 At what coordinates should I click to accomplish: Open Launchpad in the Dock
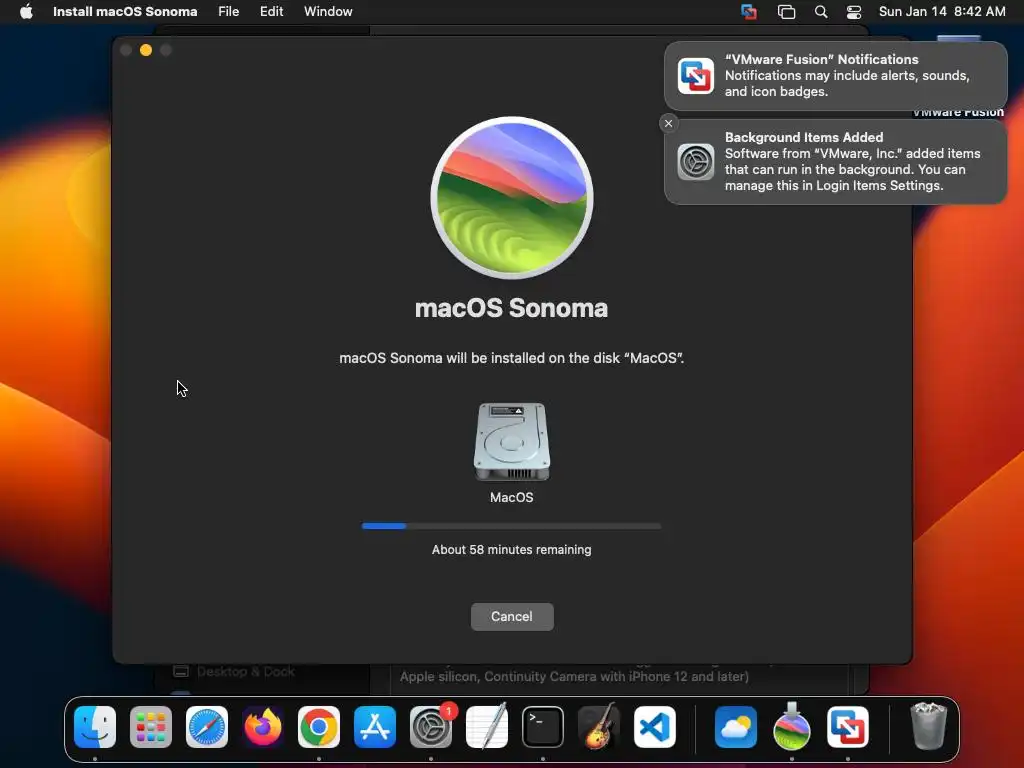(151, 727)
